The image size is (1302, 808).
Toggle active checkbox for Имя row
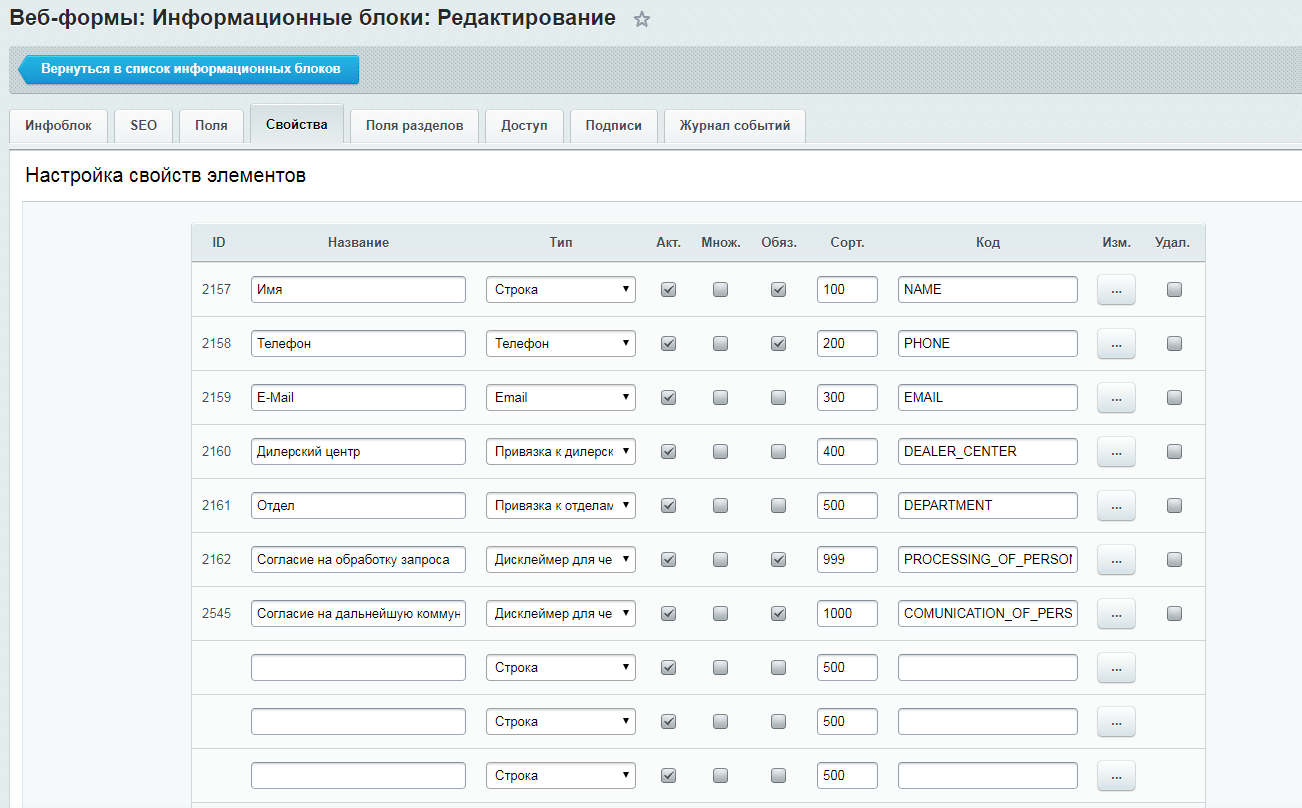[669, 289]
